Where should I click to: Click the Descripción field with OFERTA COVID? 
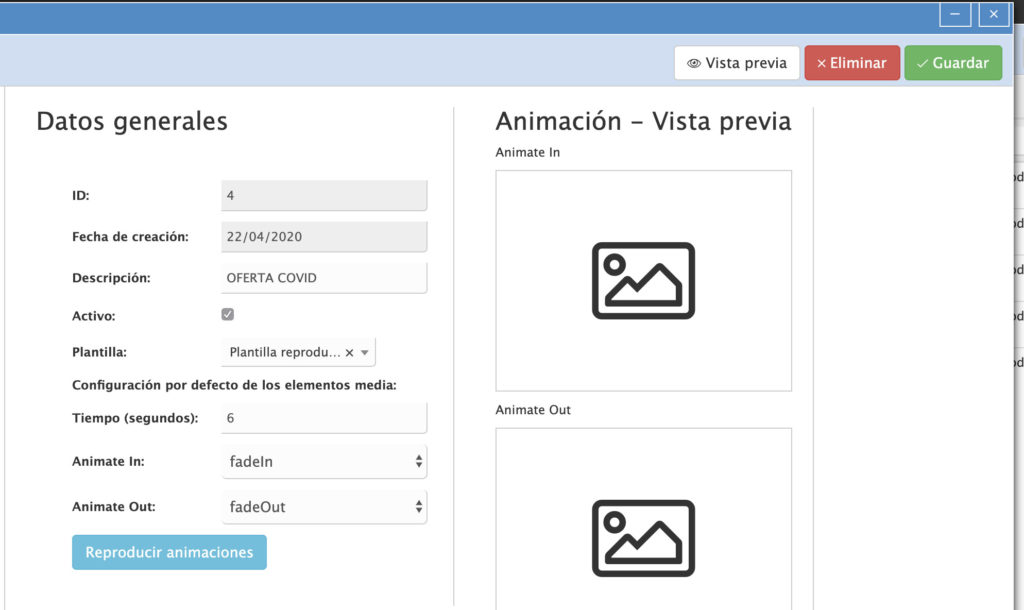(323, 278)
